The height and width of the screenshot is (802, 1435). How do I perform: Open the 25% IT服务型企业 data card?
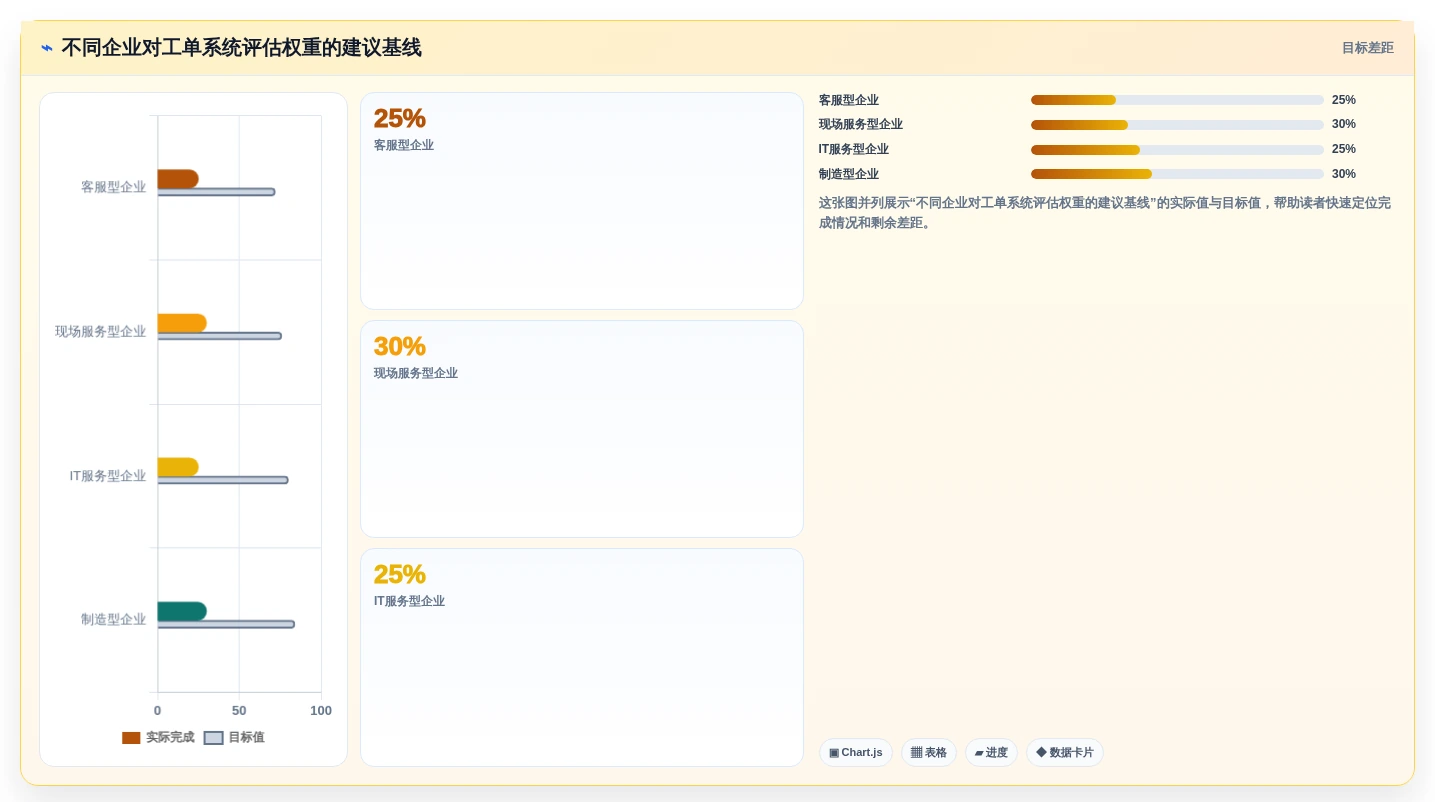pyautogui.click(x=582, y=657)
